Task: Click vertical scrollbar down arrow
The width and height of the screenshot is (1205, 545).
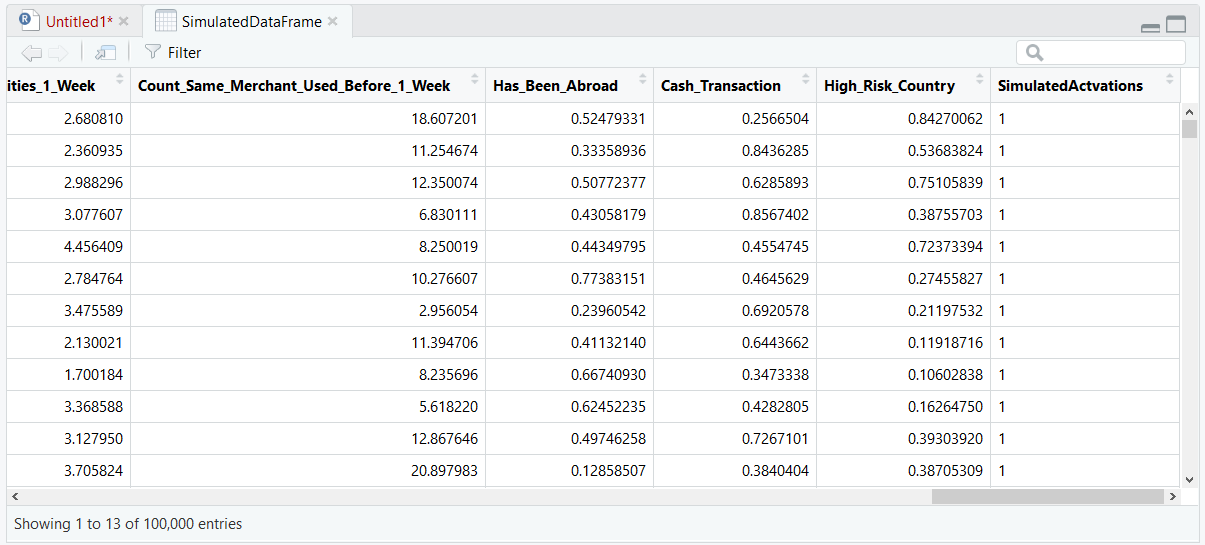Action: [1189, 480]
